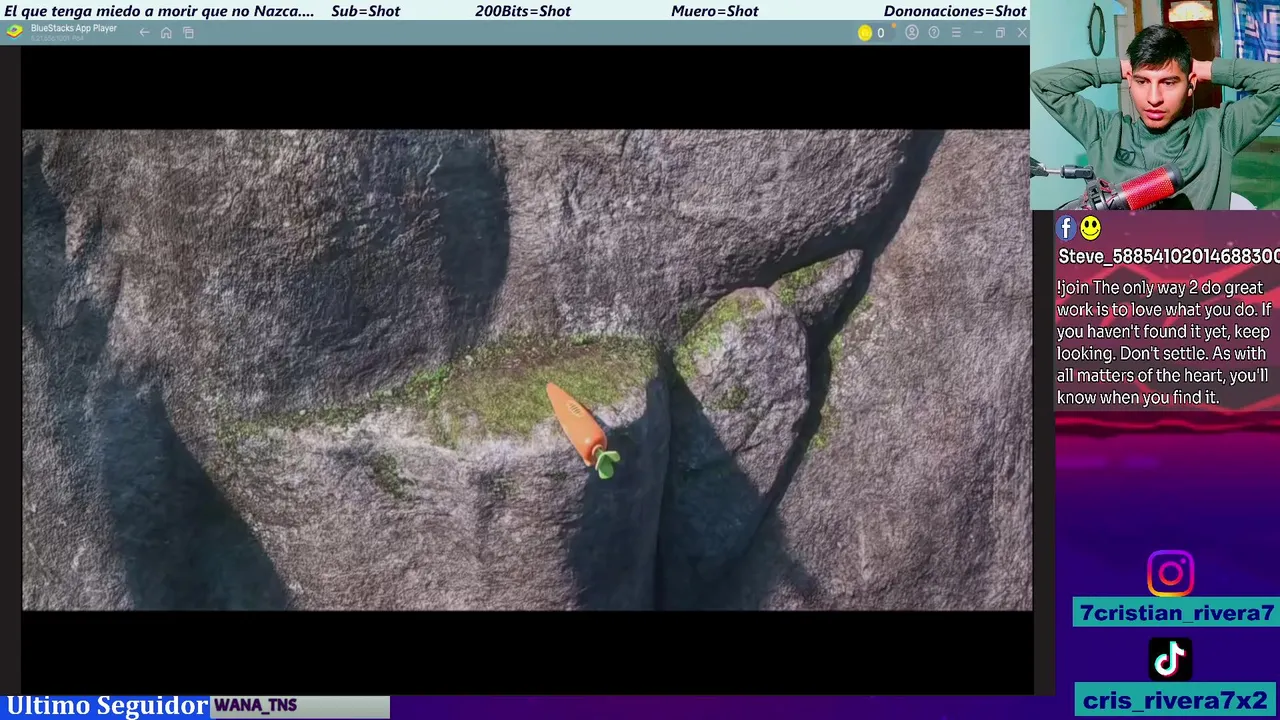
Task: Click the '!join The only way' chat message
Action: (x=1164, y=343)
